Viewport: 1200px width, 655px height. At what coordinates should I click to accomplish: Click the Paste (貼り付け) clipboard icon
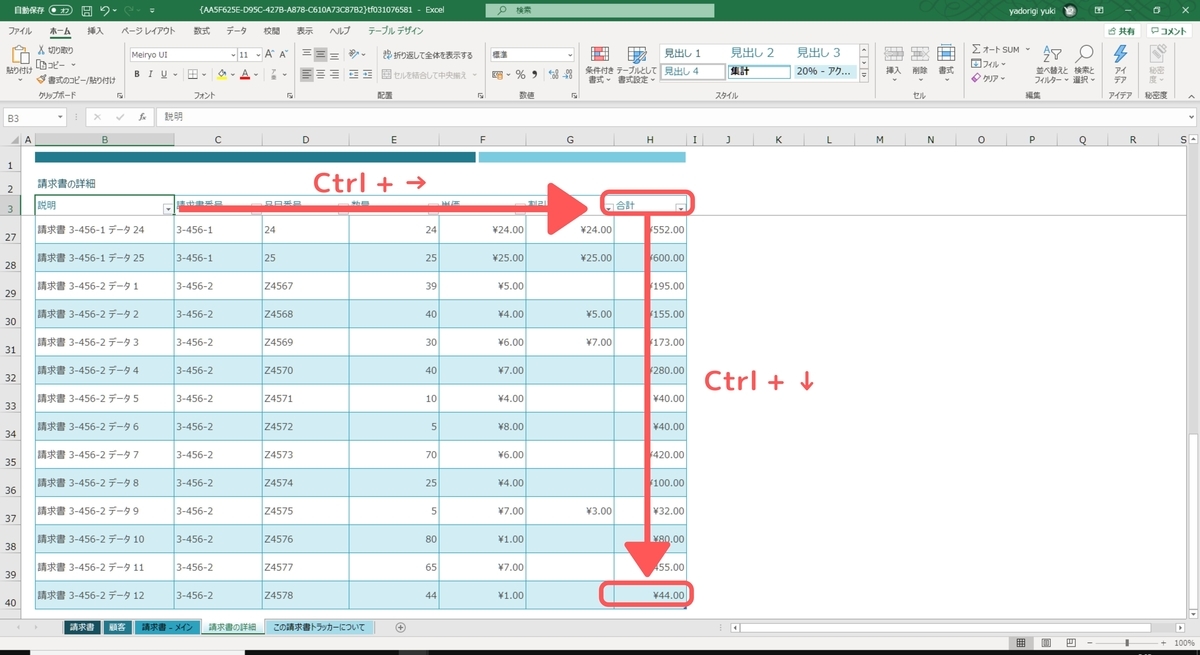[x=18, y=56]
